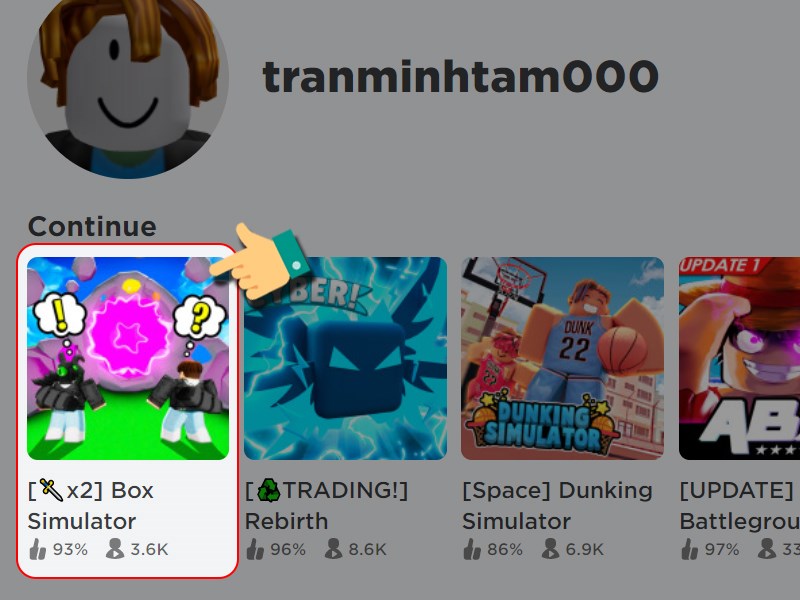Open the tranminhtam000 profile avatar
The width and height of the screenshot is (800, 600).
[x=128, y=84]
